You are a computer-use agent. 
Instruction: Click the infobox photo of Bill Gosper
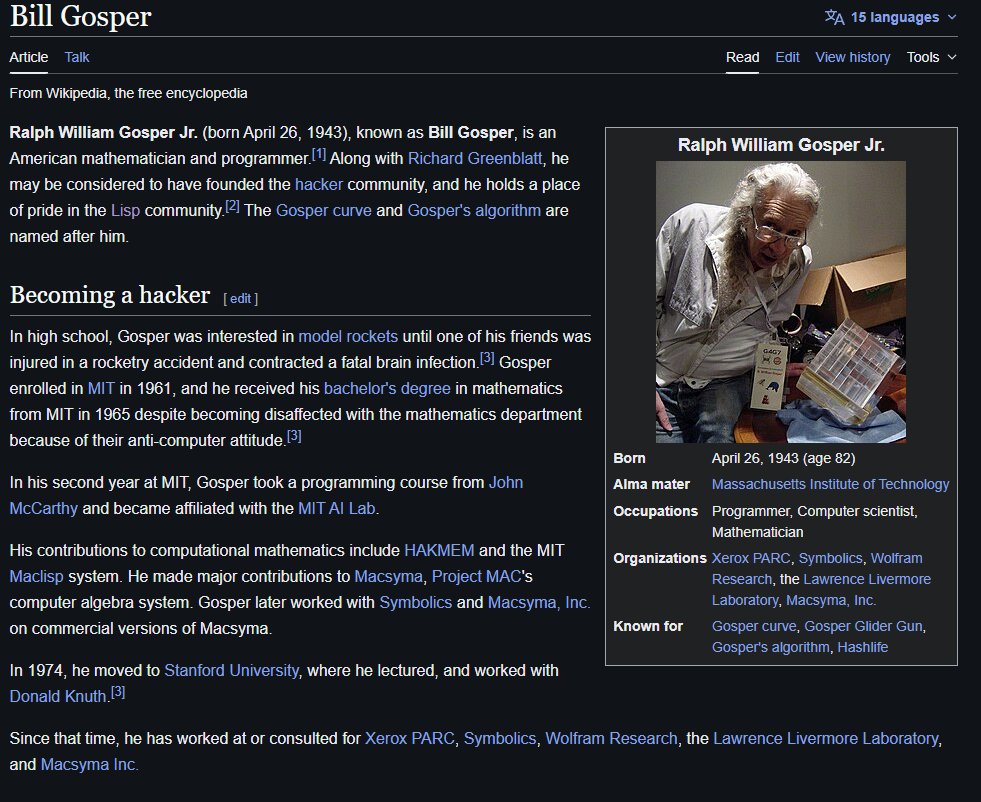click(781, 302)
